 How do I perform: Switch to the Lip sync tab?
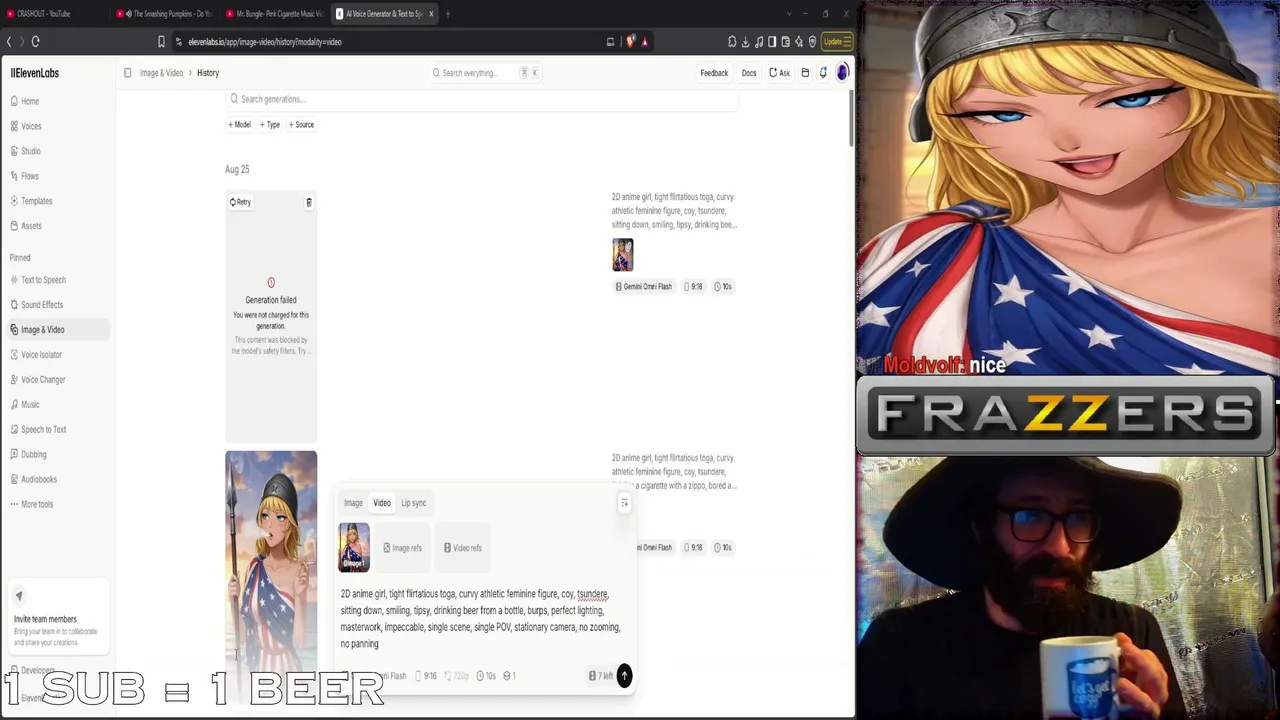414,503
